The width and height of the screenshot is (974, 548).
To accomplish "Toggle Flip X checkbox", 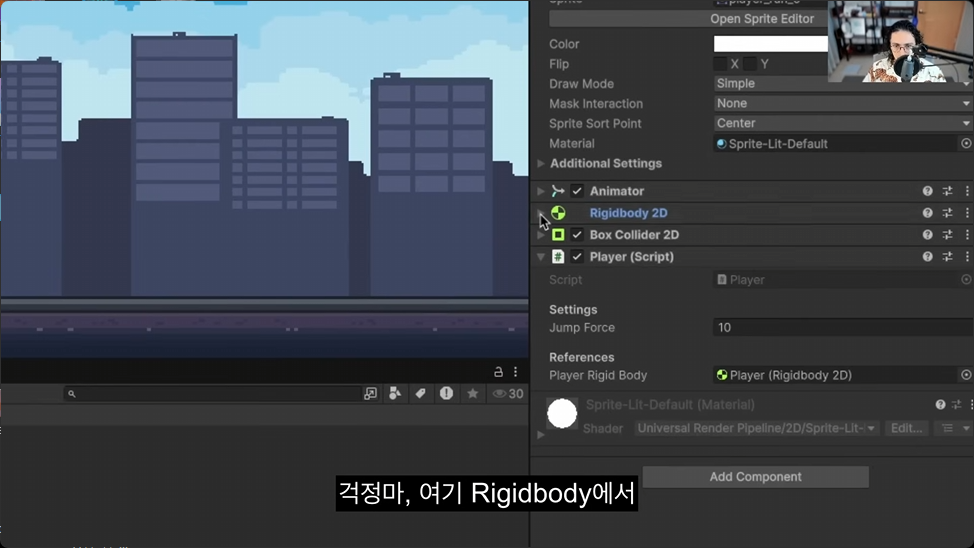I will [x=720, y=64].
